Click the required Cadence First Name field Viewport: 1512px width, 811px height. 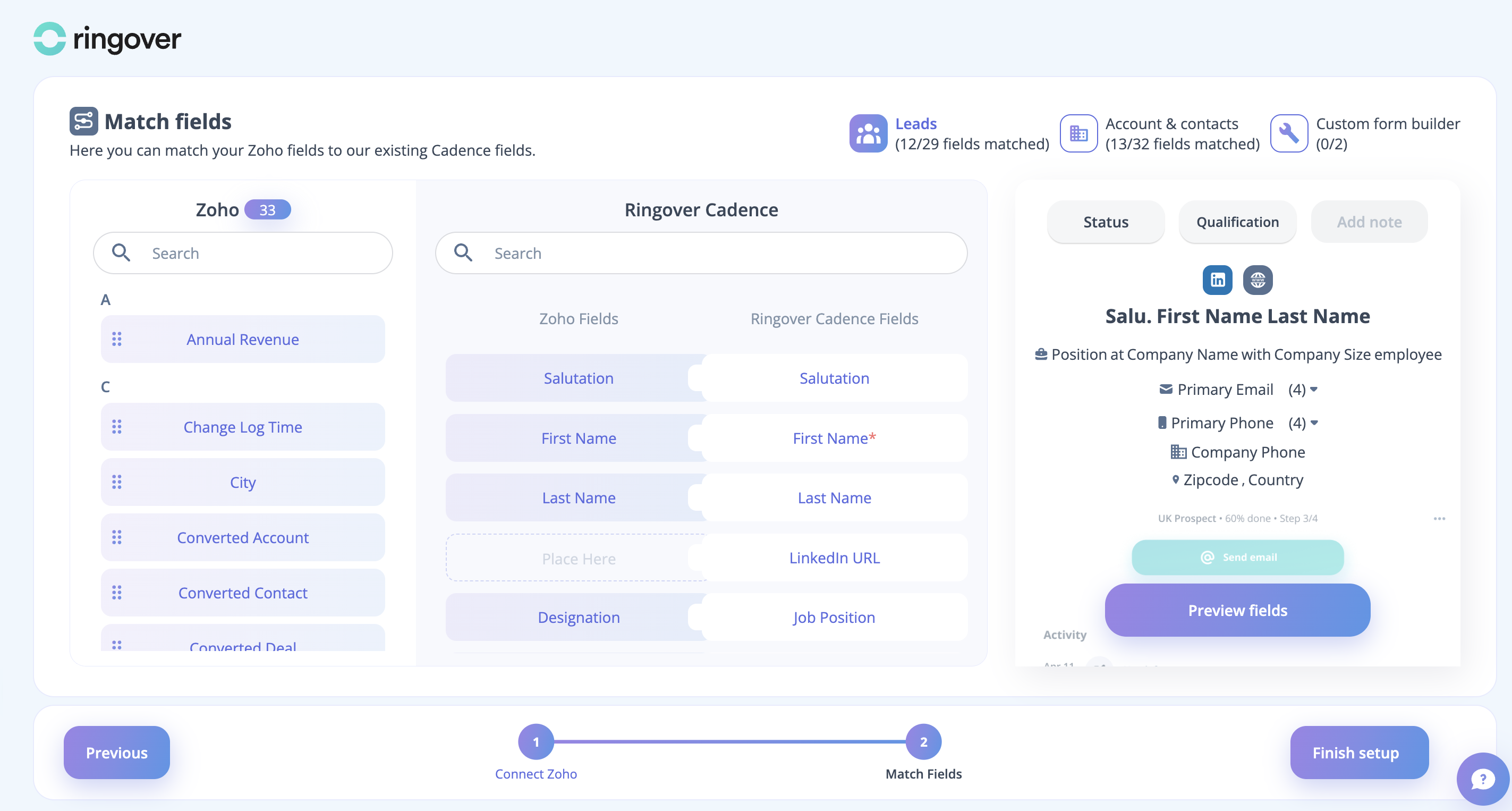[x=834, y=437]
